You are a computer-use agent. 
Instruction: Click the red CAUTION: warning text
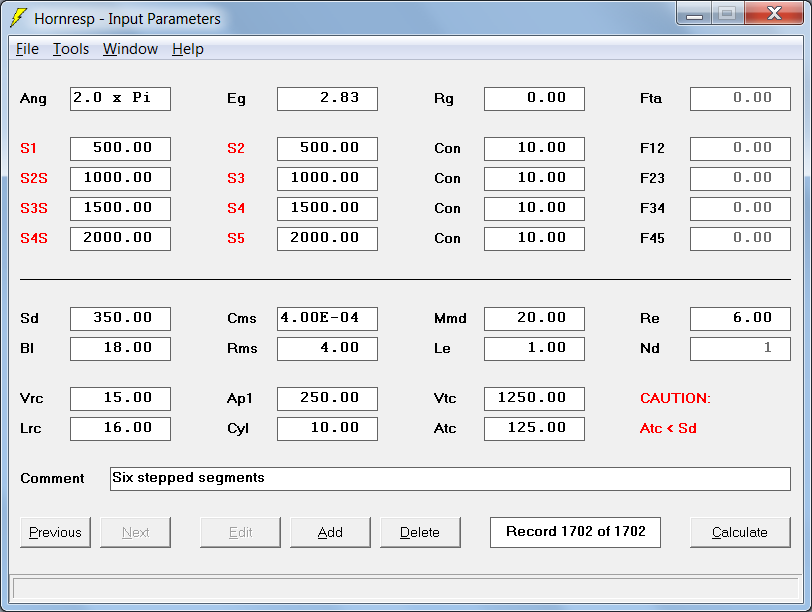[675, 398]
